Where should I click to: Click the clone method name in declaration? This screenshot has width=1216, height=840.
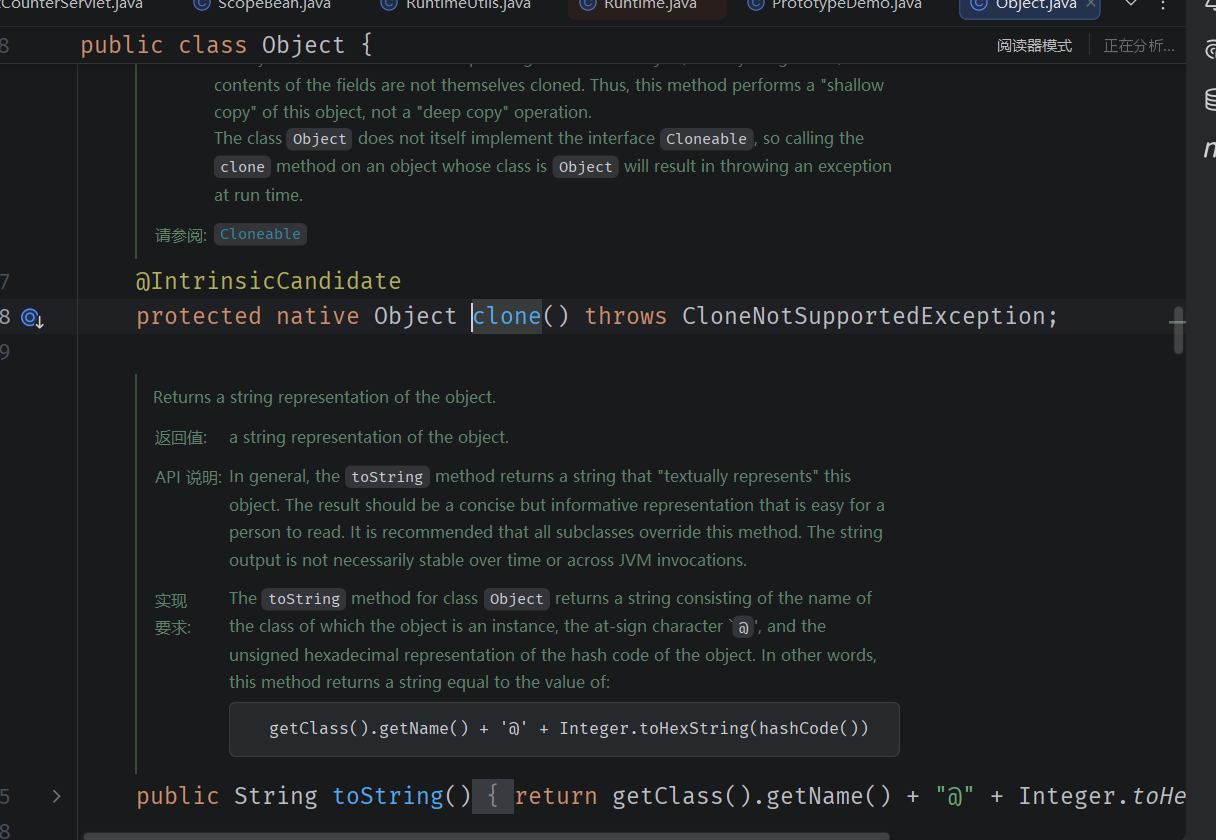click(507, 316)
